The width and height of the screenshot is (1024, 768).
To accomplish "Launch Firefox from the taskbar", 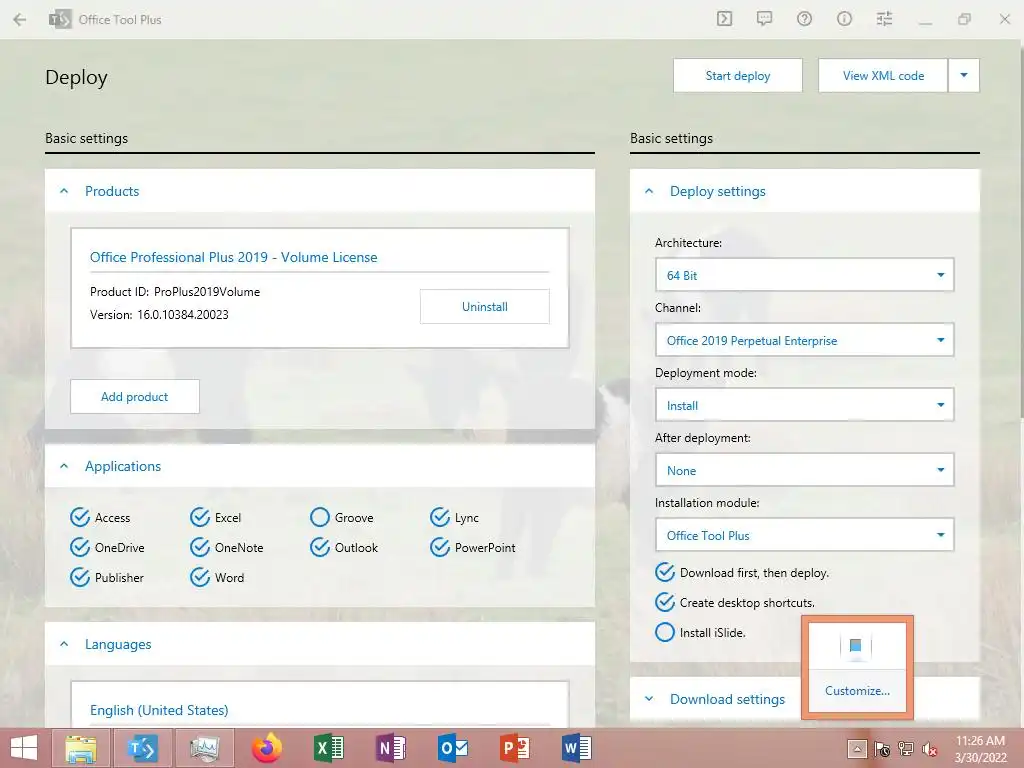I will coord(267,748).
